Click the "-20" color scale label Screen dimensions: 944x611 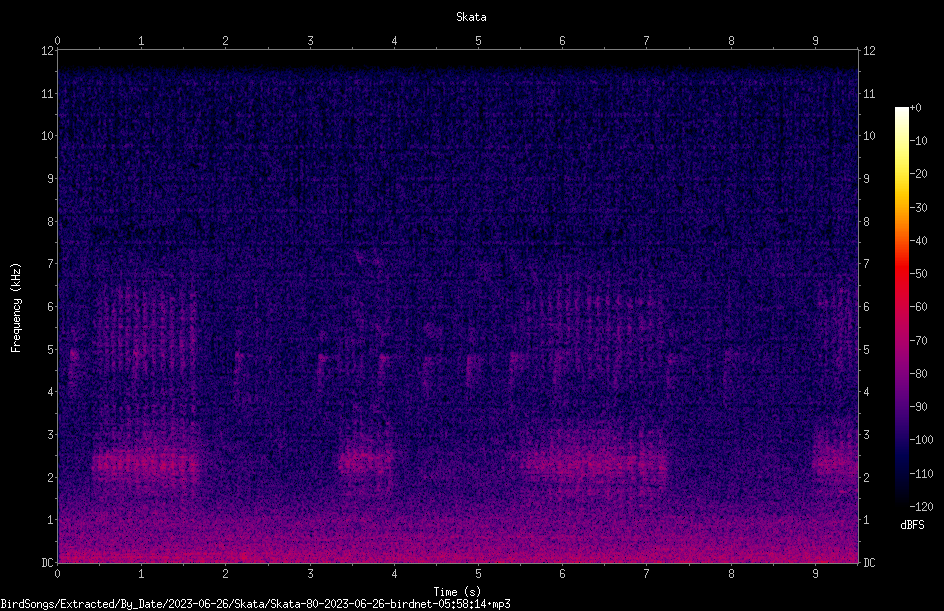pyautogui.click(x=919, y=174)
